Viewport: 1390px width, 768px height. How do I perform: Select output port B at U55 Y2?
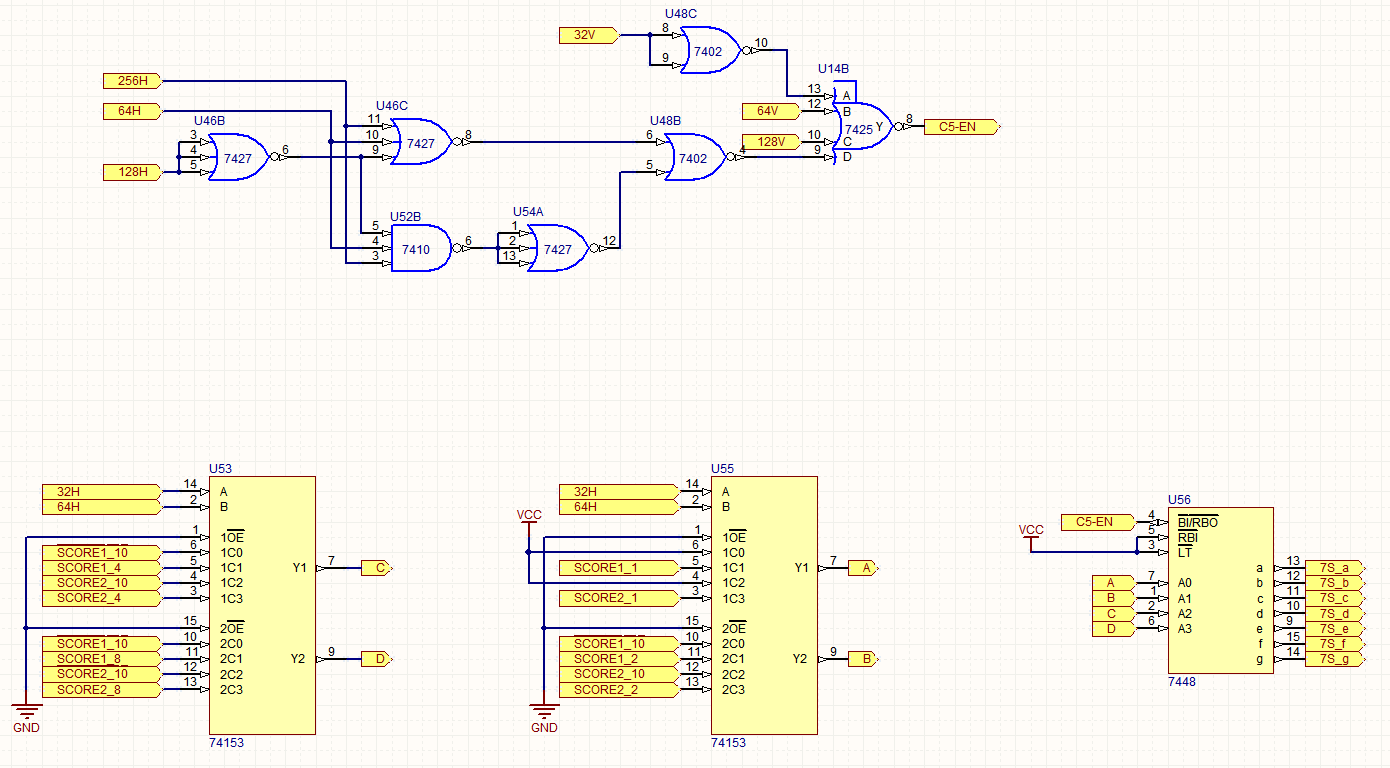(x=865, y=659)
